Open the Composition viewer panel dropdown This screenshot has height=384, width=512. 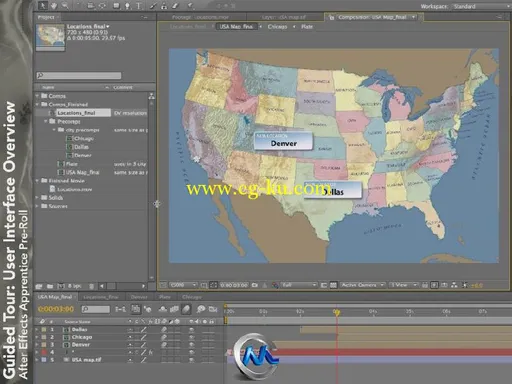(414, 17)
